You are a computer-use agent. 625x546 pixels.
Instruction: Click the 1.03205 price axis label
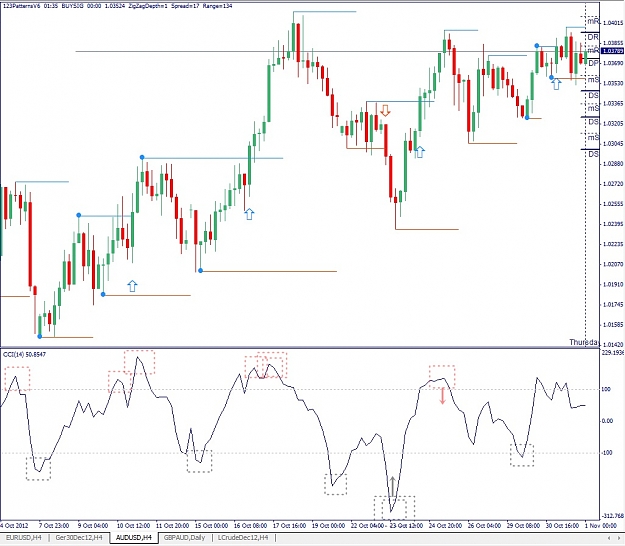click(613, 124)
